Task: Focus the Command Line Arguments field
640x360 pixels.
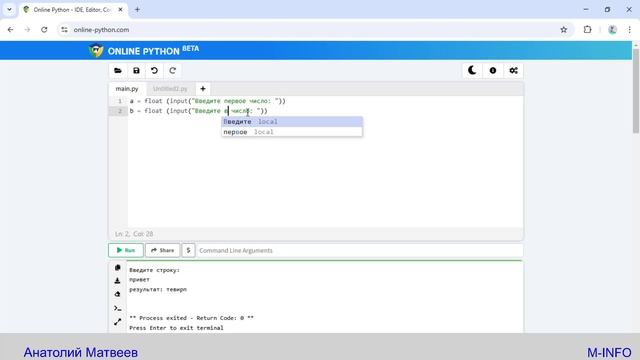Action: [360, 250]
